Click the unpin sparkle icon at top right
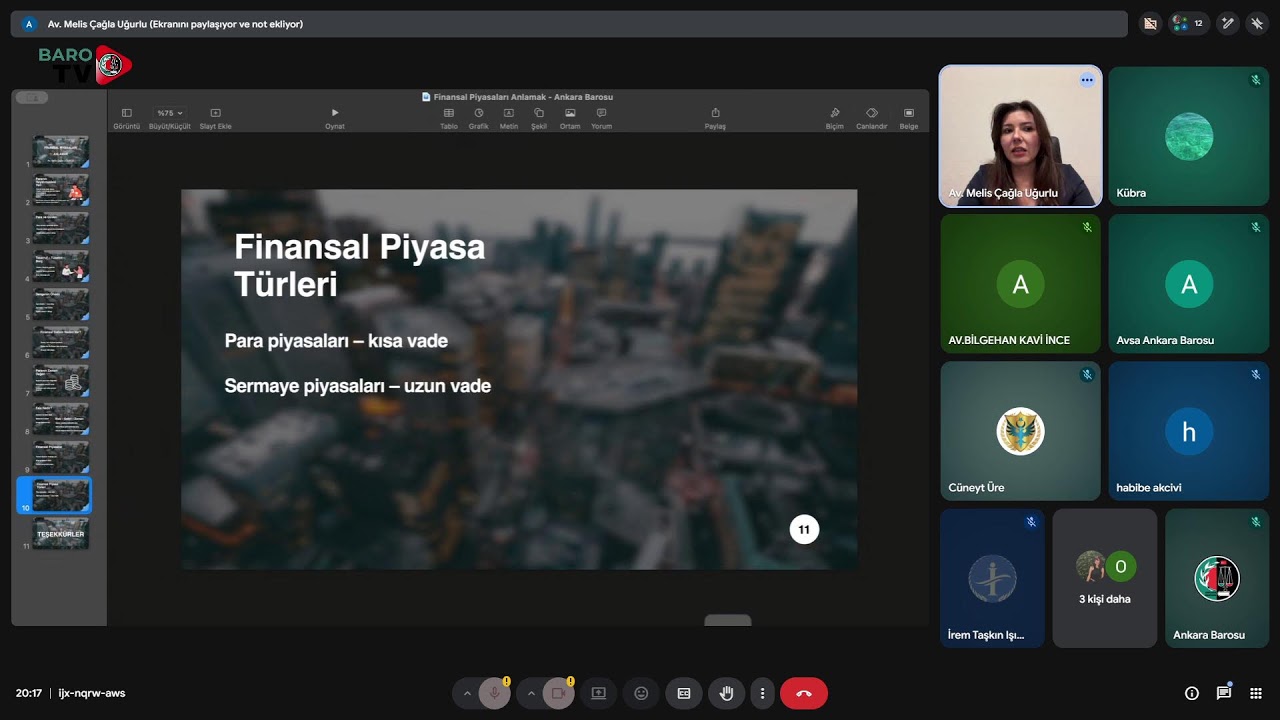The image size is (1280, 720). tap(1257, 23)
